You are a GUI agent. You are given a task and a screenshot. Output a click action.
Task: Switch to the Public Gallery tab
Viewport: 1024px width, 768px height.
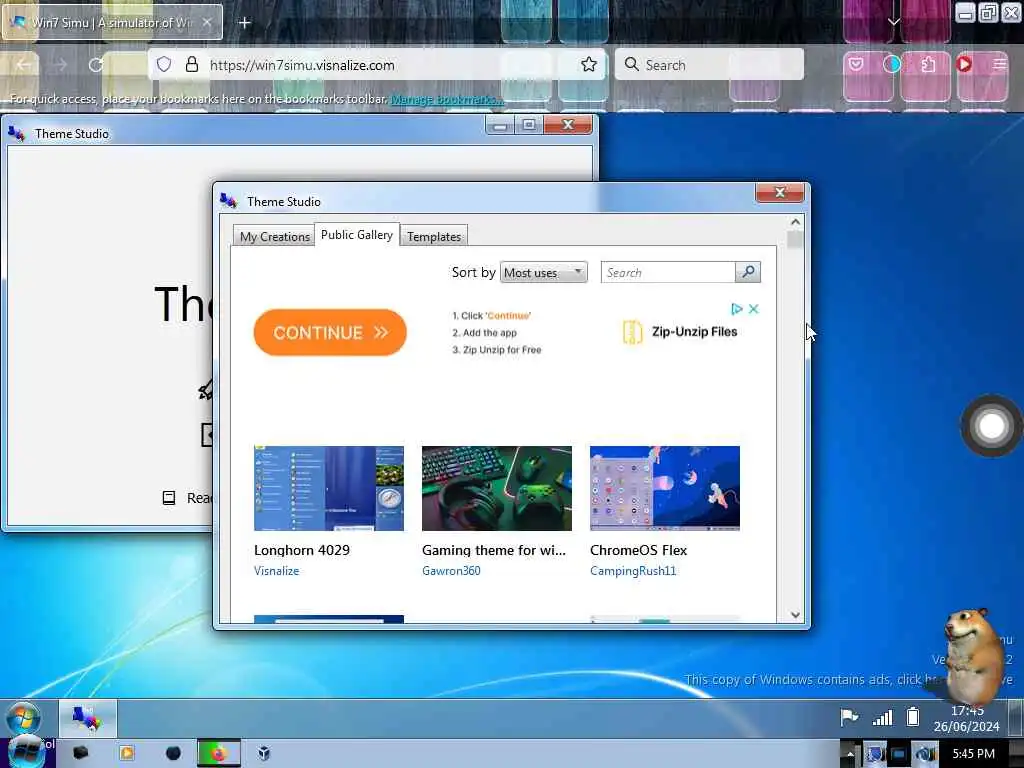(x=357, y=234)
